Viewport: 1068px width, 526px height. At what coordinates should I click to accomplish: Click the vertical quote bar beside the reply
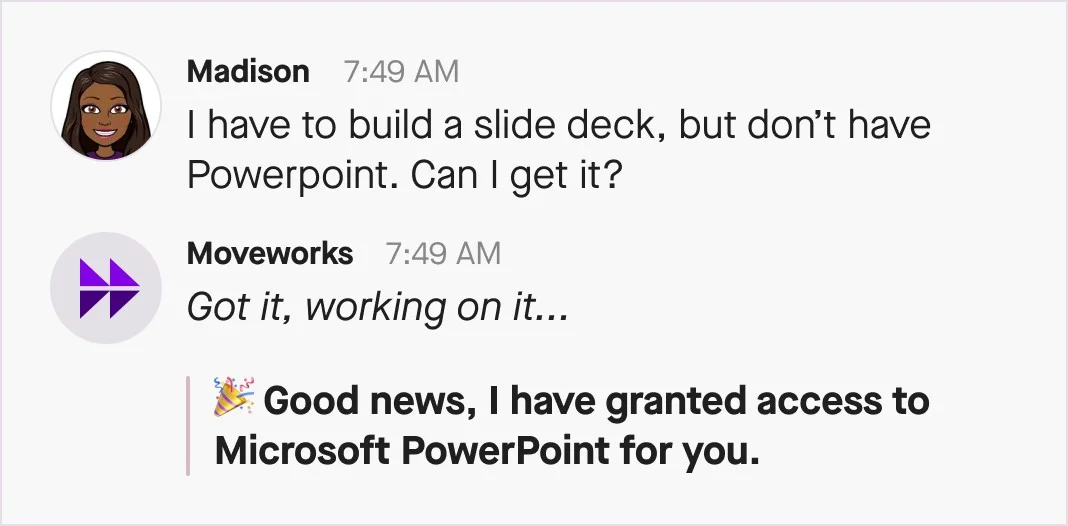point(188,426)
